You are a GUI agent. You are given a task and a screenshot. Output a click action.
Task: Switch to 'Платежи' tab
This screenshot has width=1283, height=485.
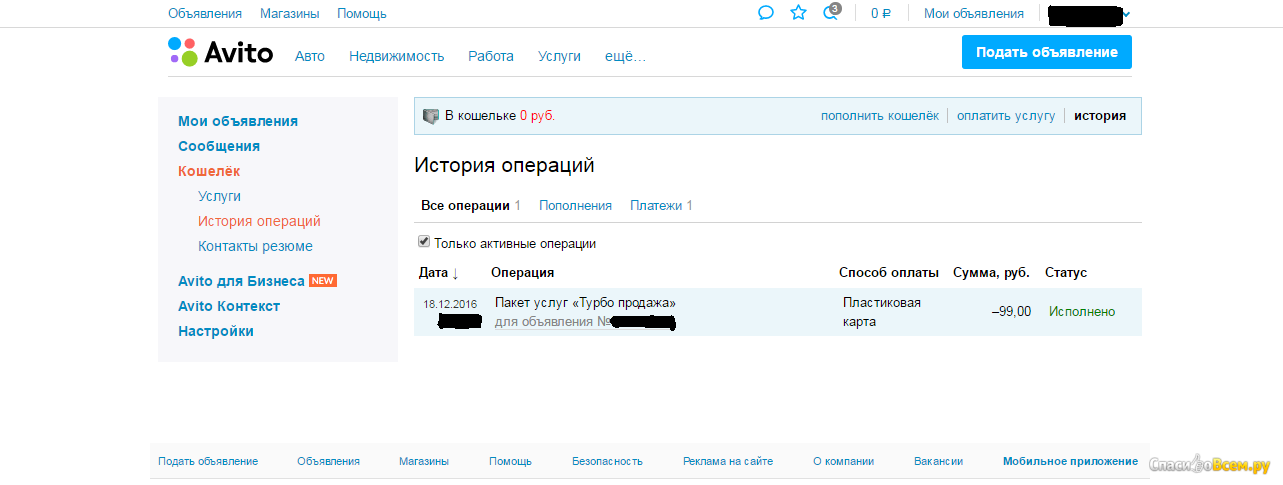661,205
